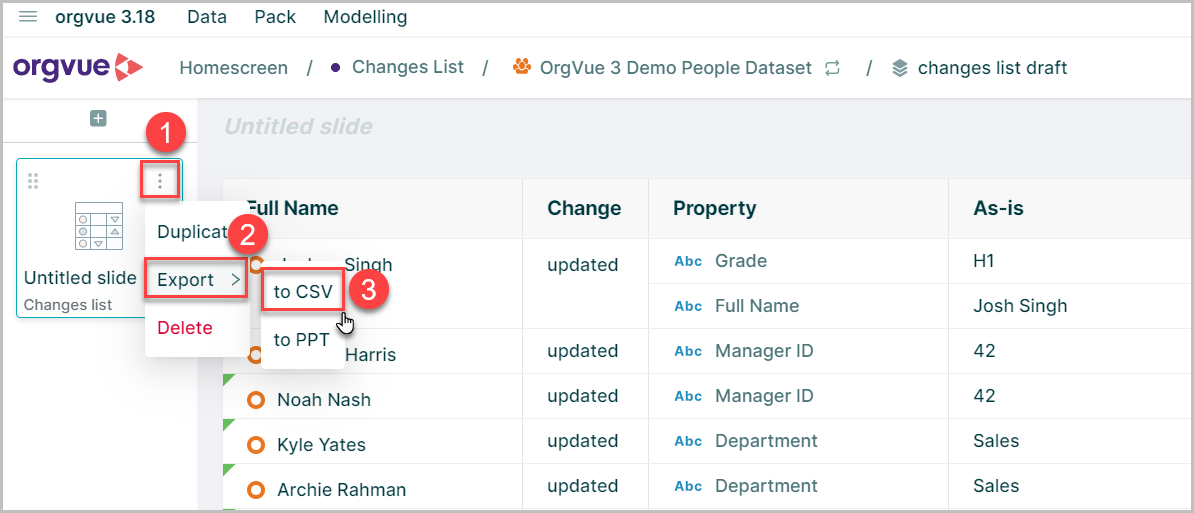Select the Kyle Yates row name
Viewport: 1194px width, 513px height.
tap(321, 445)
